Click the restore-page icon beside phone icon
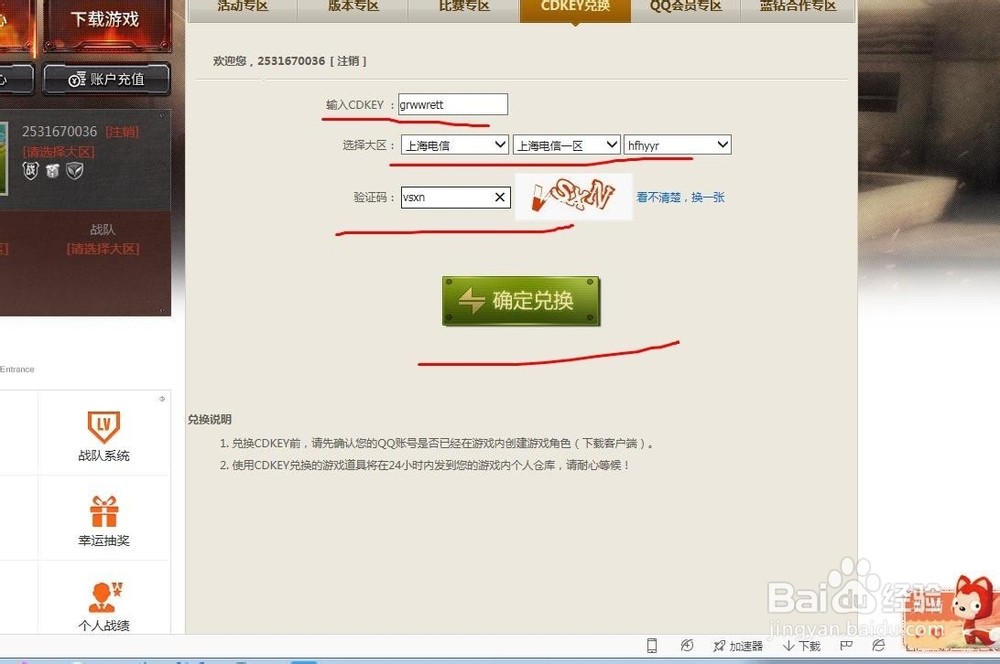 point(687,646)
